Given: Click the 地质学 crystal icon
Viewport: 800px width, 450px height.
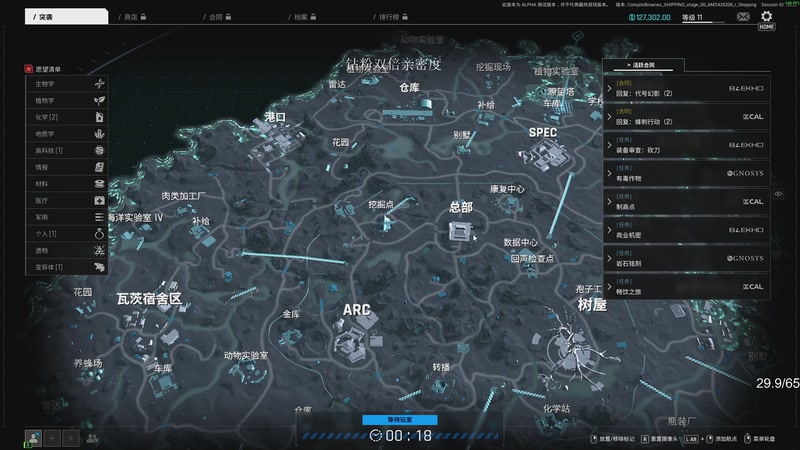Looking at the screenshot, I should click(99, 134).
